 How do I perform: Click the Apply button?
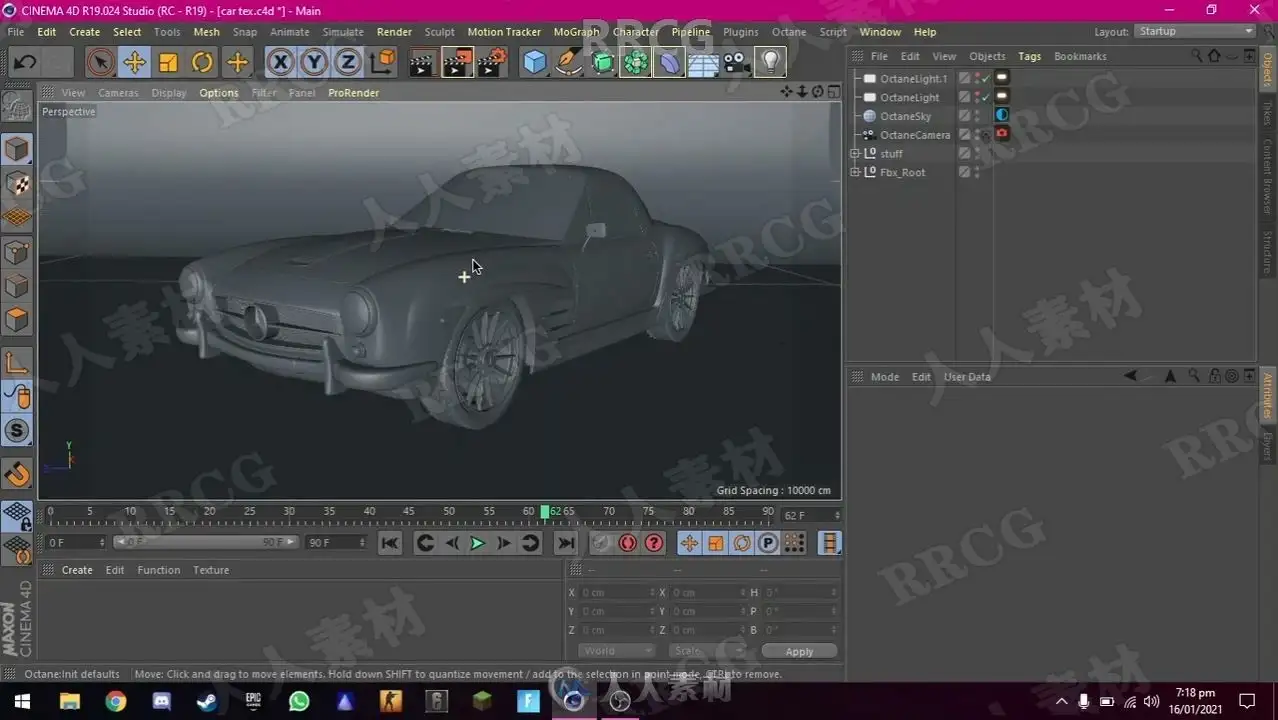pos(799,651)
